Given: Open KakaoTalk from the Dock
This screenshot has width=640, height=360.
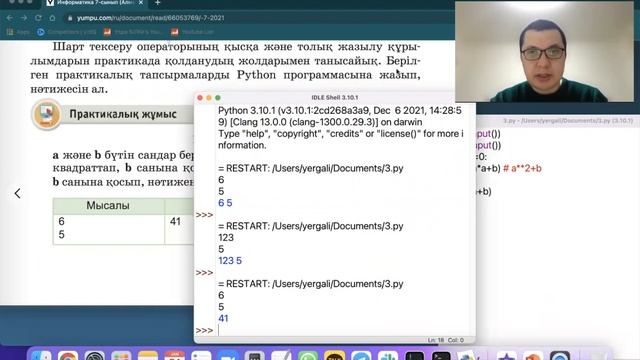Looking at the screenshot, I should 335,356.
